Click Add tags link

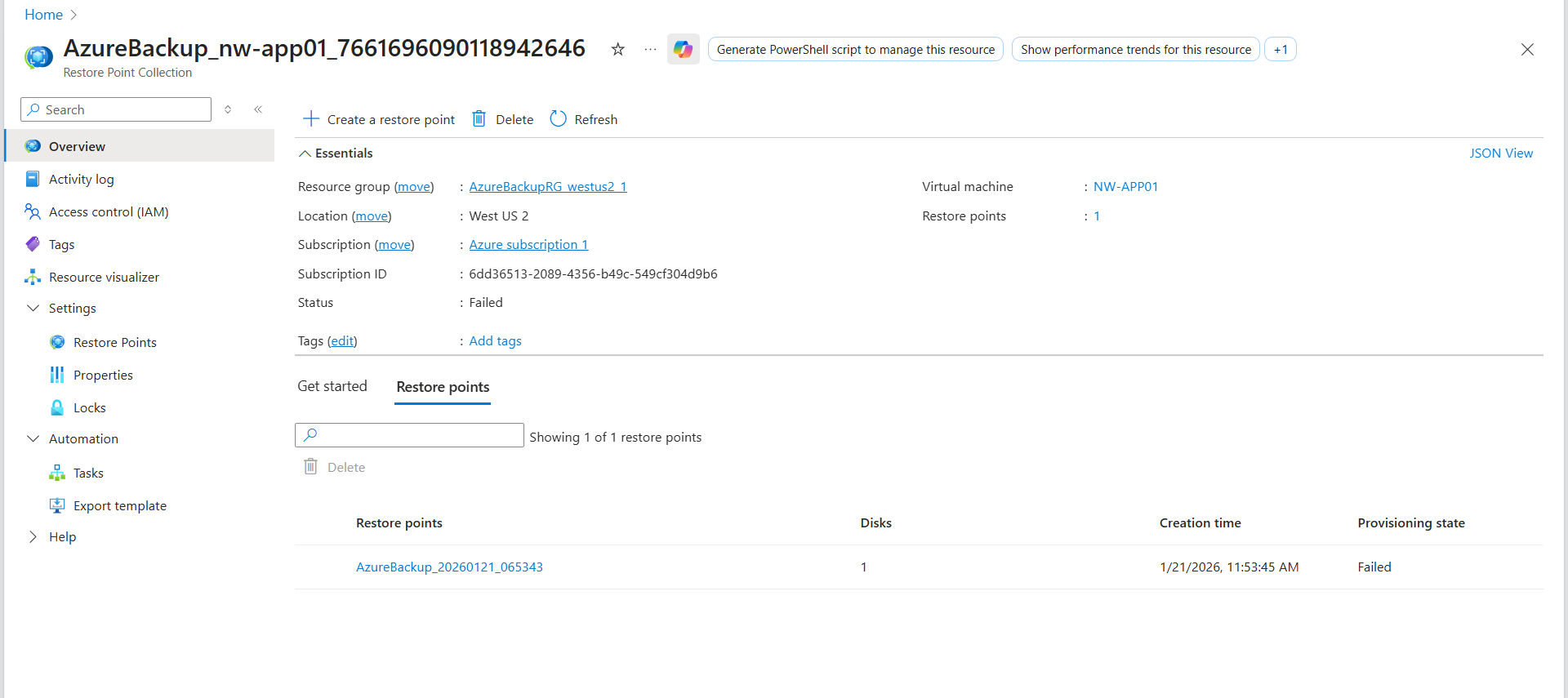pos(495,341)
